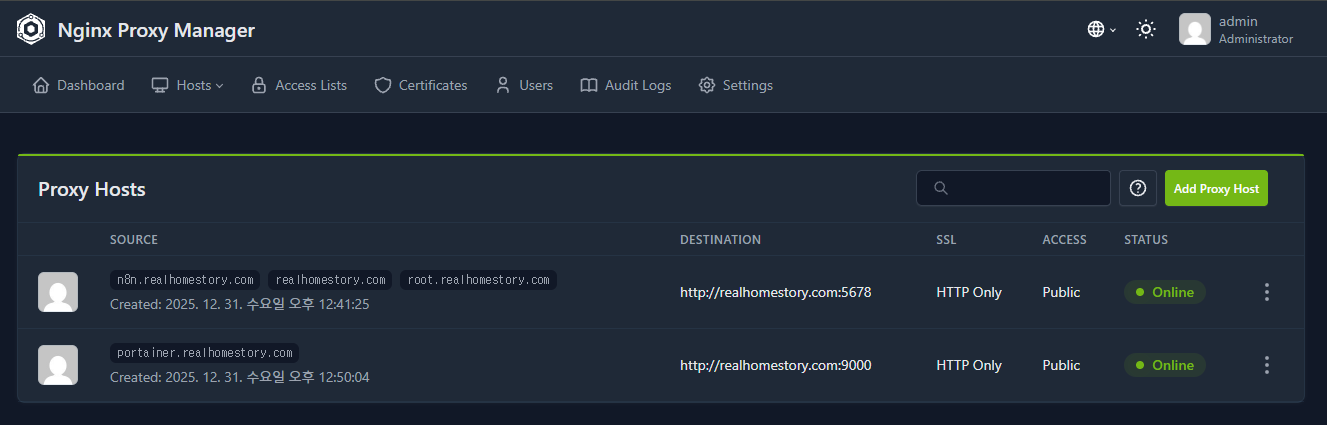
Task: Open Certificates page
Action: (x=421, y=85)
